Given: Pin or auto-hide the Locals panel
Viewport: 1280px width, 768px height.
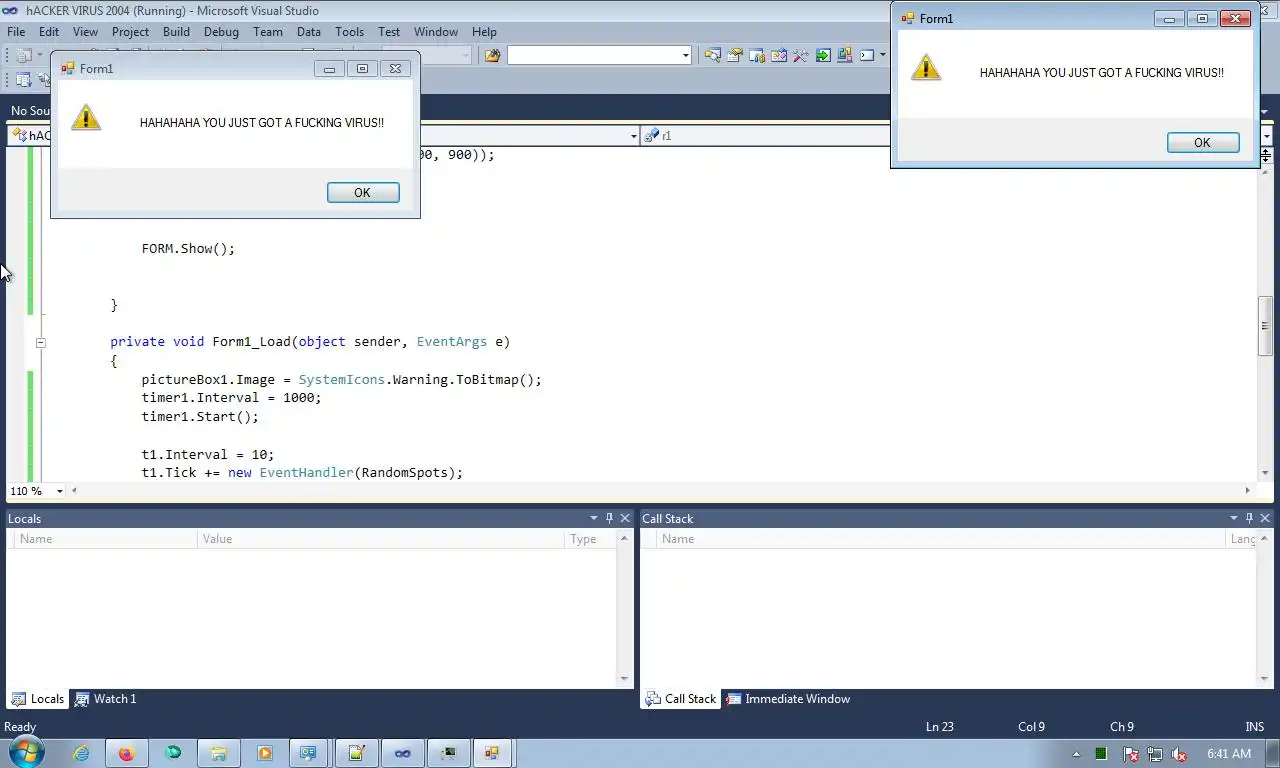Looking at the screenshot, I should [609, 518].
